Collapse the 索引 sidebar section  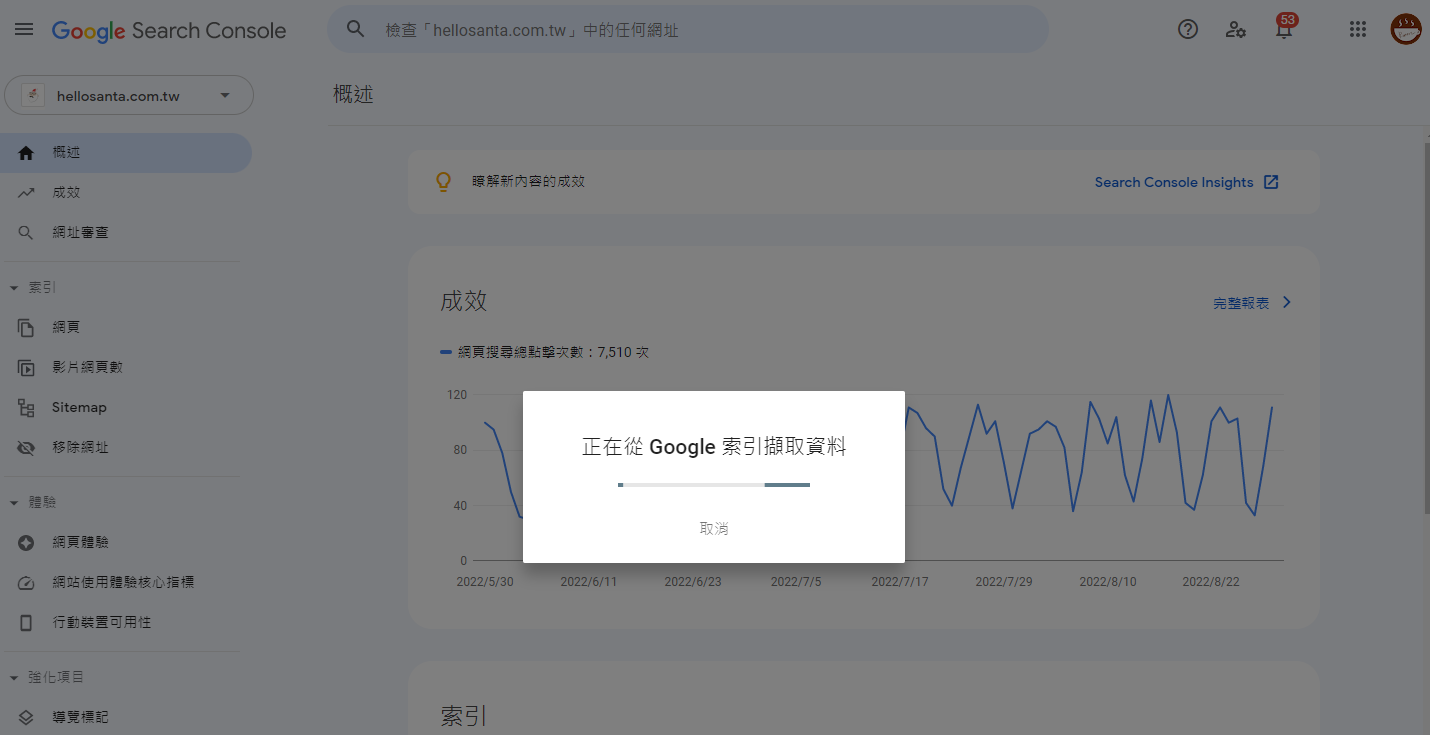(x=14, y=288)
